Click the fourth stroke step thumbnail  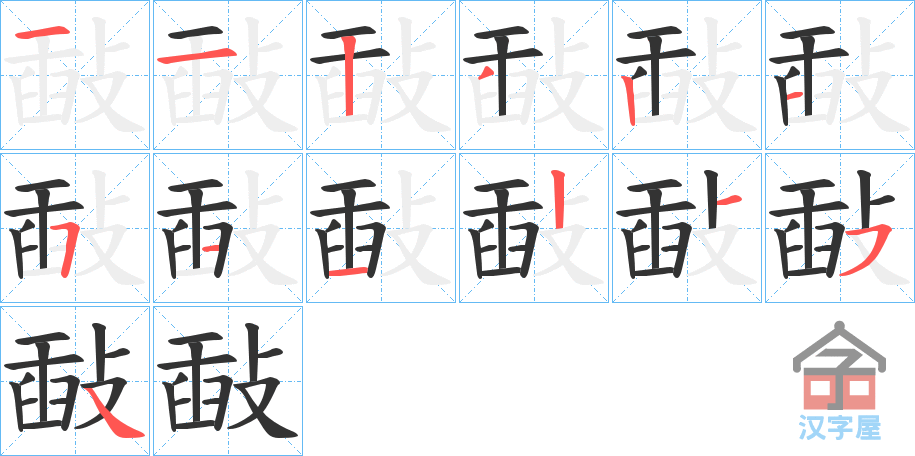[534, 75]
